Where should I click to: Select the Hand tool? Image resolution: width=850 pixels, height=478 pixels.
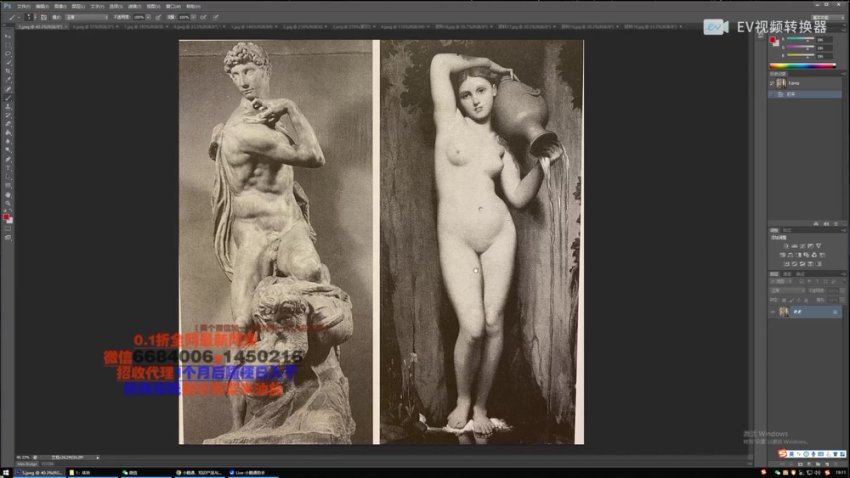click(x=8, y=193)
